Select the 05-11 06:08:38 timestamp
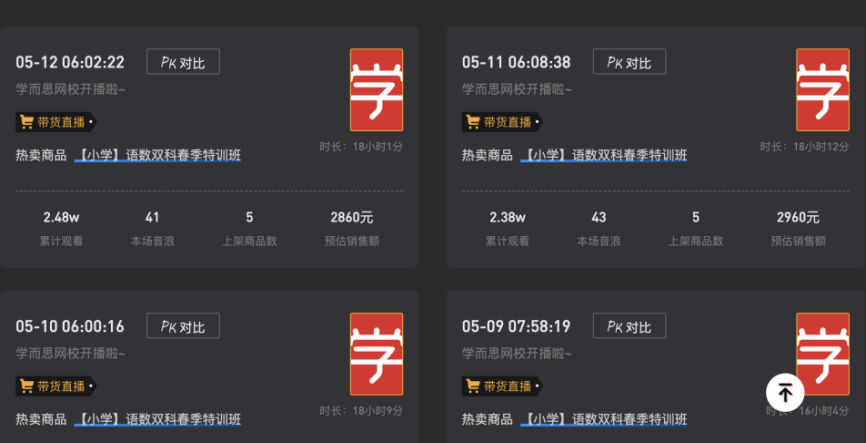The height and width of the screenshot is (443, 866). pyautogui.click(x=516, y=62)
